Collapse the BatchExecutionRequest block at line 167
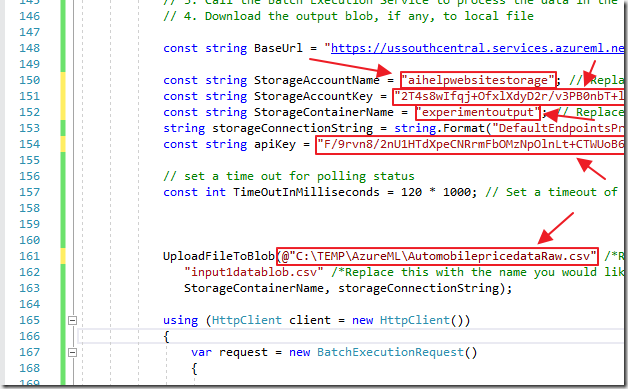The width and height of the screenshot is (628, 389). [72, 353]
